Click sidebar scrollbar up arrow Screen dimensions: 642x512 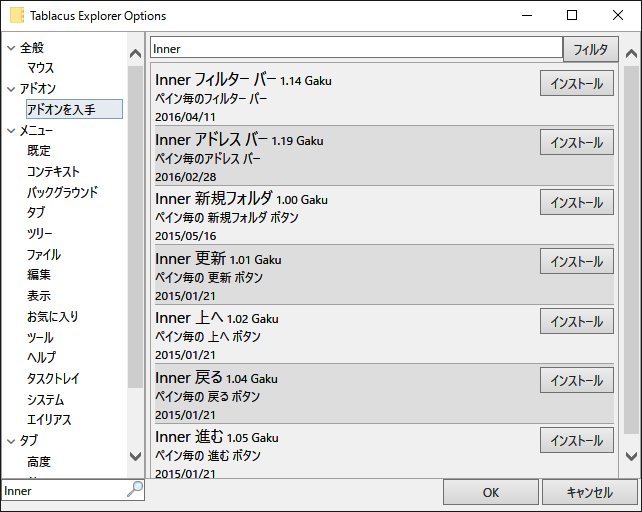(x=135, y=54)
